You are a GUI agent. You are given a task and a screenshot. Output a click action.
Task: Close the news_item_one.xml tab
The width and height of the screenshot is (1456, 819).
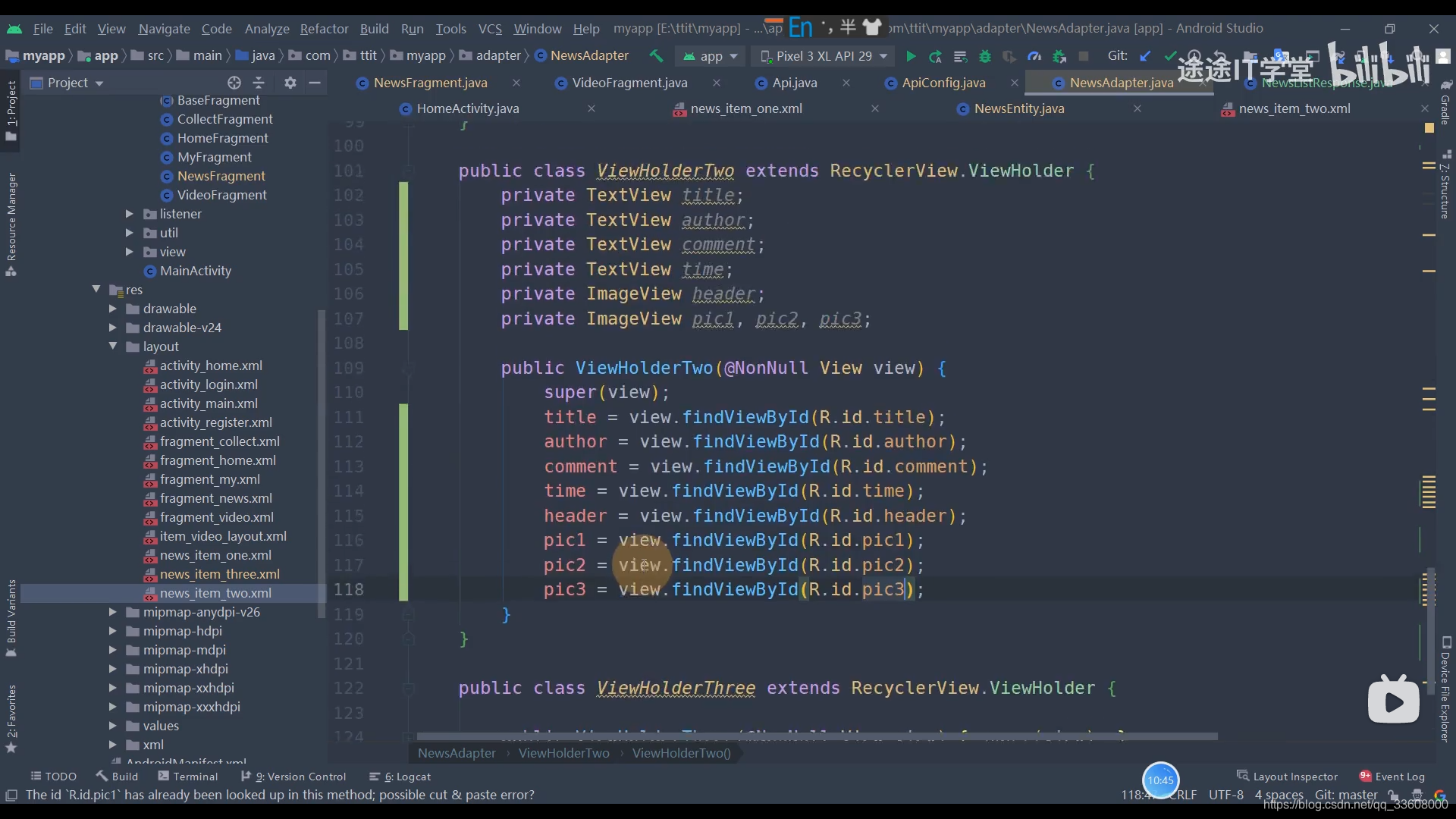tap(875, 108)
